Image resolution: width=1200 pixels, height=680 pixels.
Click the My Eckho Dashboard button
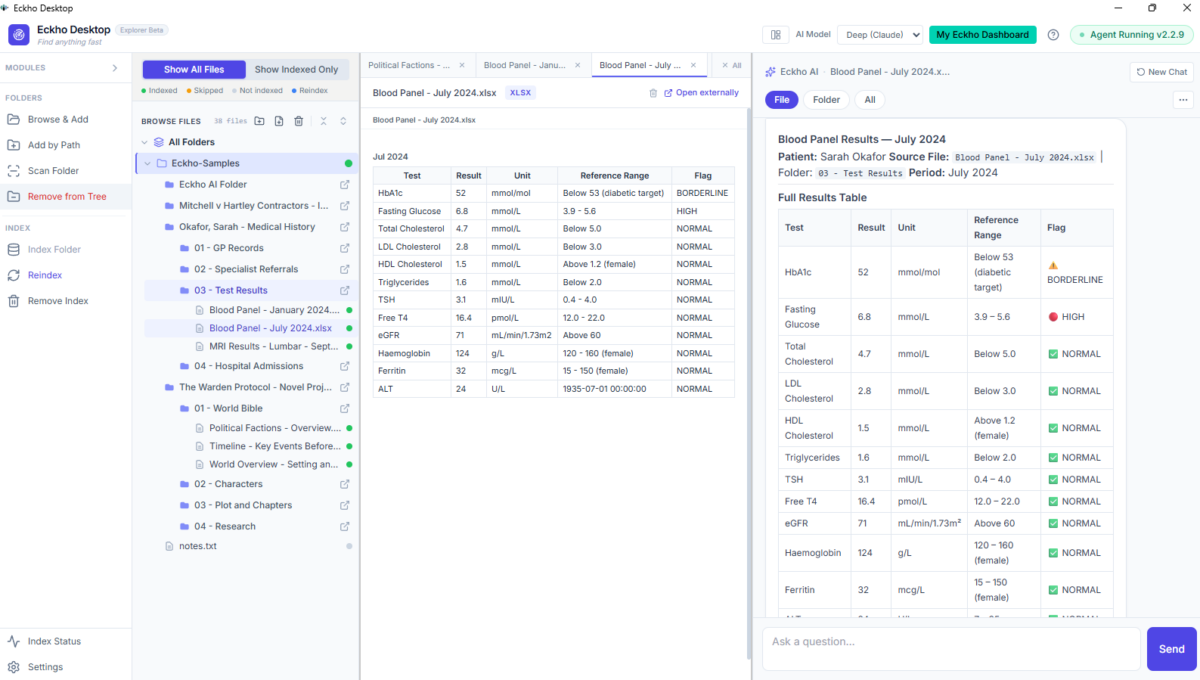tap(982, 35)
